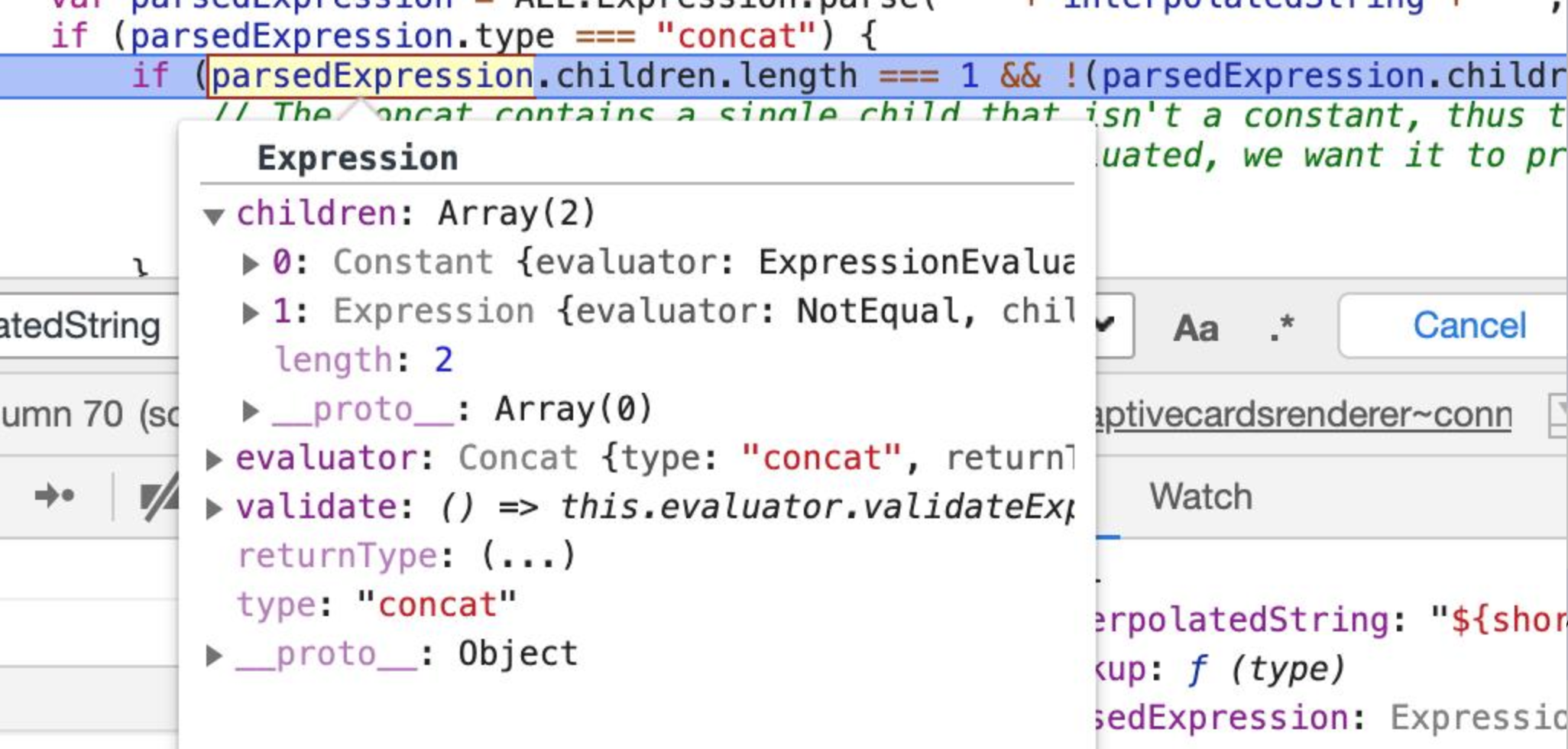Select the type "concat" property row
Image resolution: width=1568 pixels, height=749 pixels.
(x=377, y=605)
